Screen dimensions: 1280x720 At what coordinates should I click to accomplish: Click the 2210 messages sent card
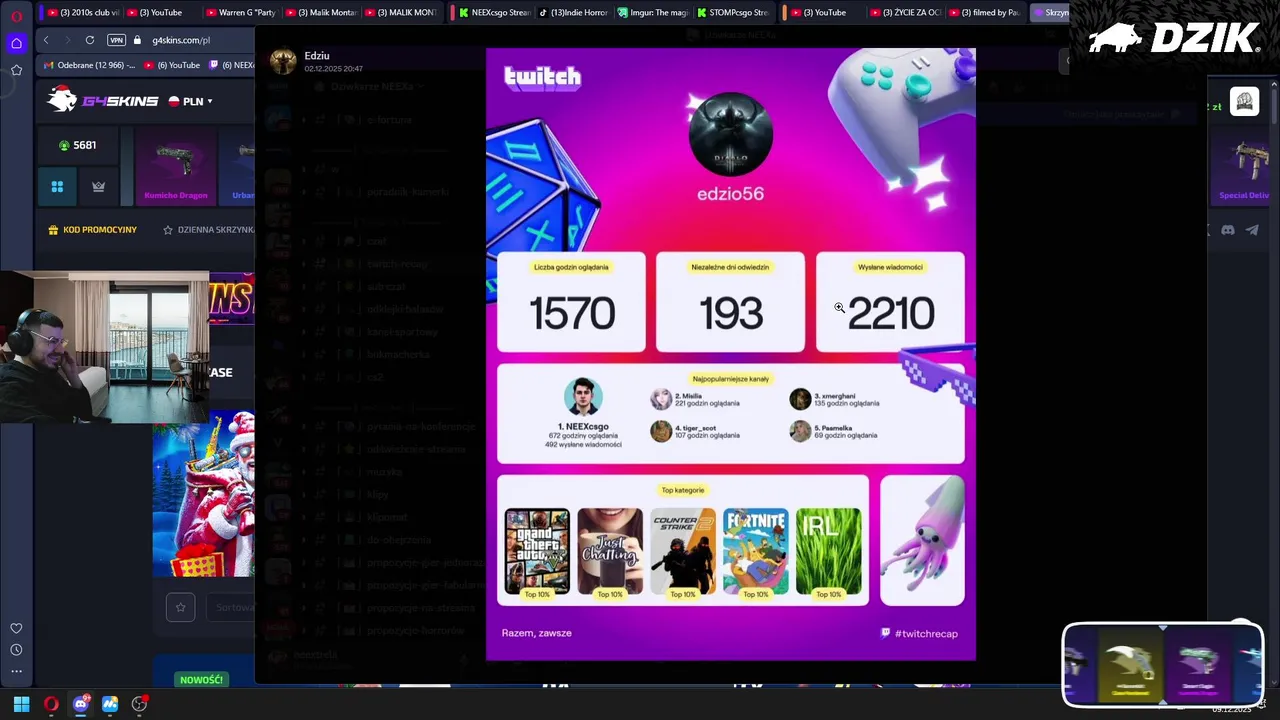click(890, 303)
